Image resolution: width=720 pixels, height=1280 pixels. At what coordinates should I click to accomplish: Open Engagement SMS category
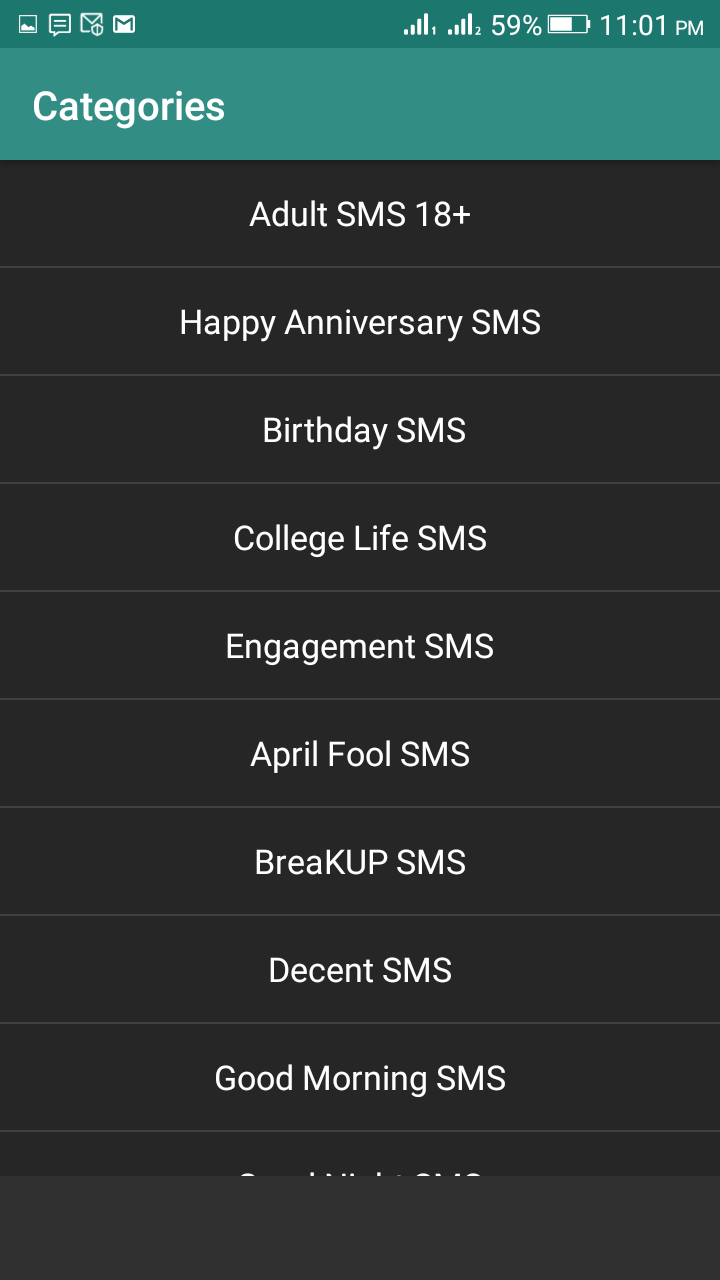[x=360, y=646]
